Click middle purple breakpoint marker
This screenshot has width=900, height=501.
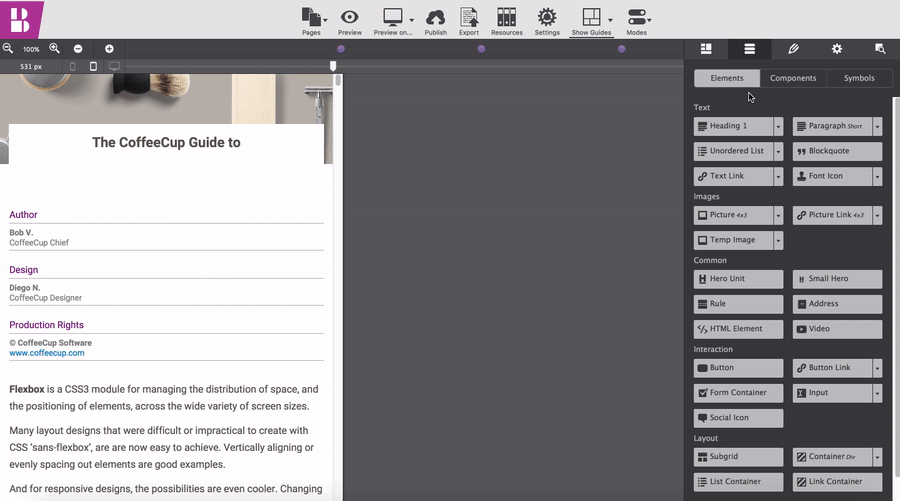point(482,49)
